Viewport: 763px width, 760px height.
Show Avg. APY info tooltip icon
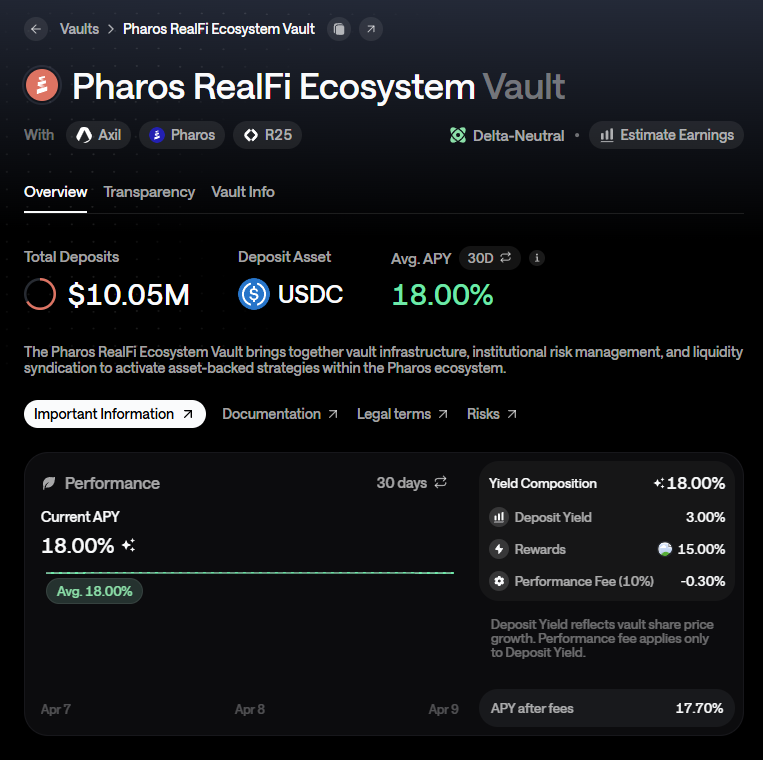coord(537,258)
